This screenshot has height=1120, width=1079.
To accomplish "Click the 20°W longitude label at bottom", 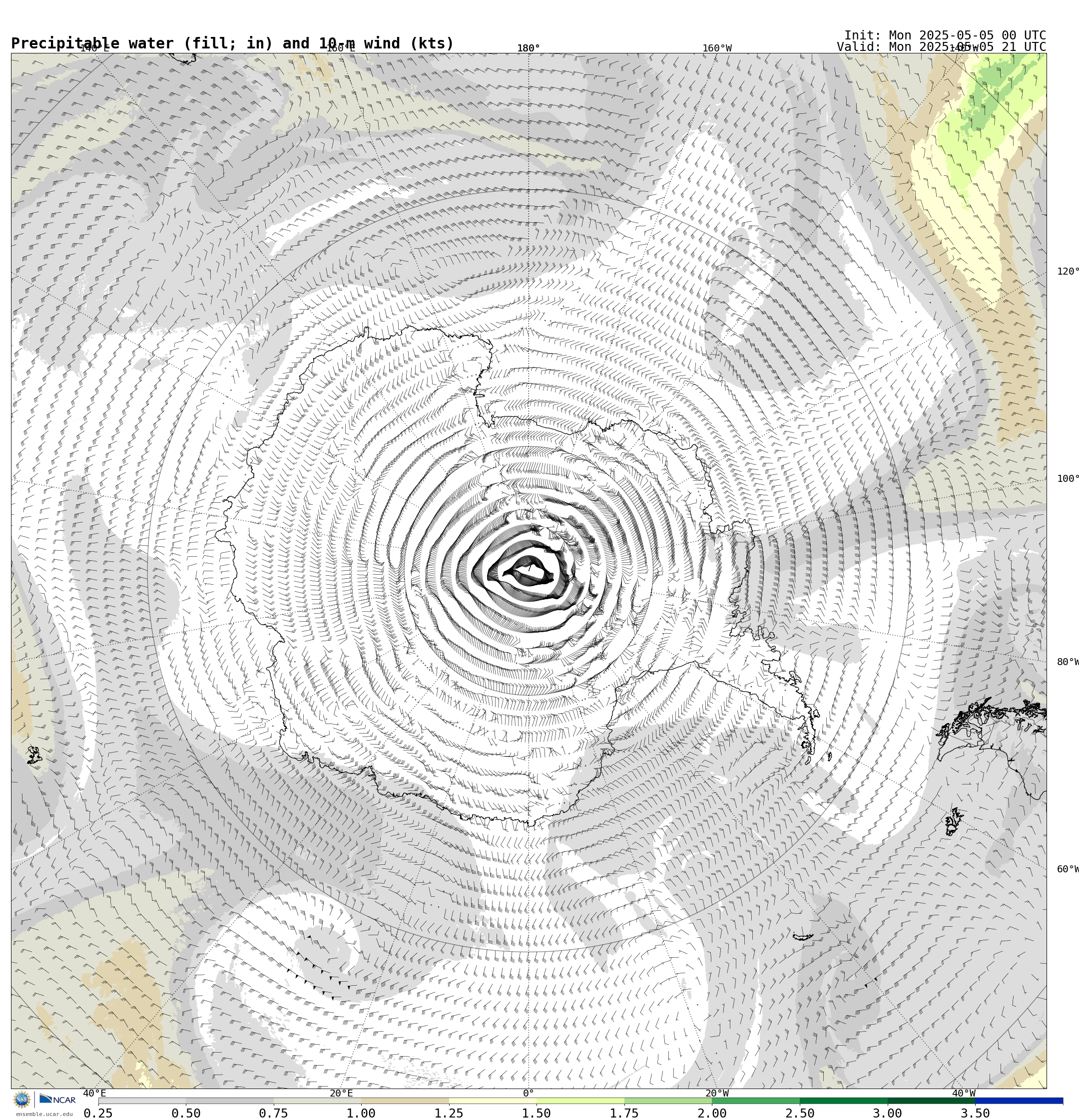I will (717, 1093).
